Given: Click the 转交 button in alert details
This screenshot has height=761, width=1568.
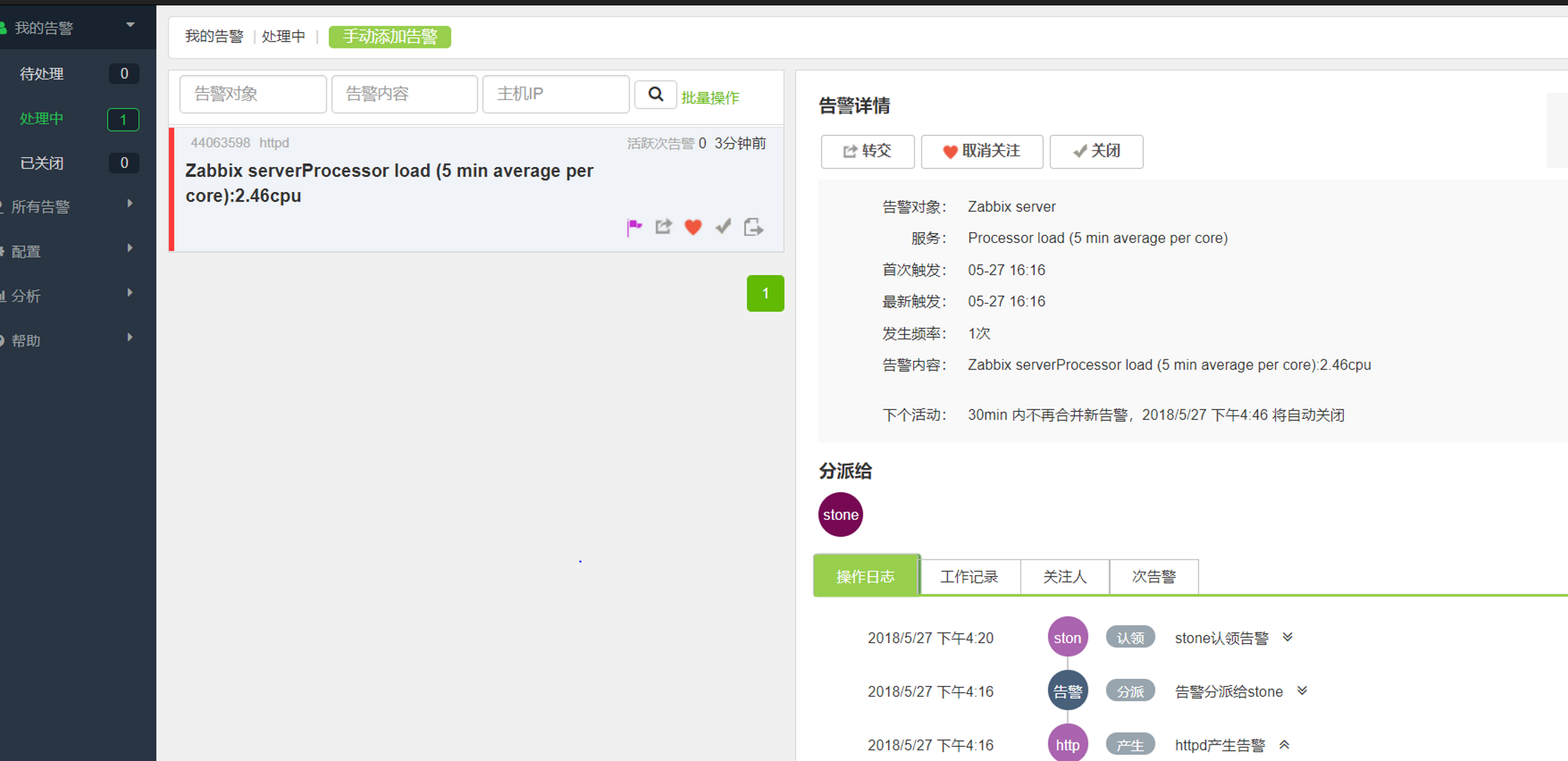Looking at the screenshot, I should (x=868, y=151).
